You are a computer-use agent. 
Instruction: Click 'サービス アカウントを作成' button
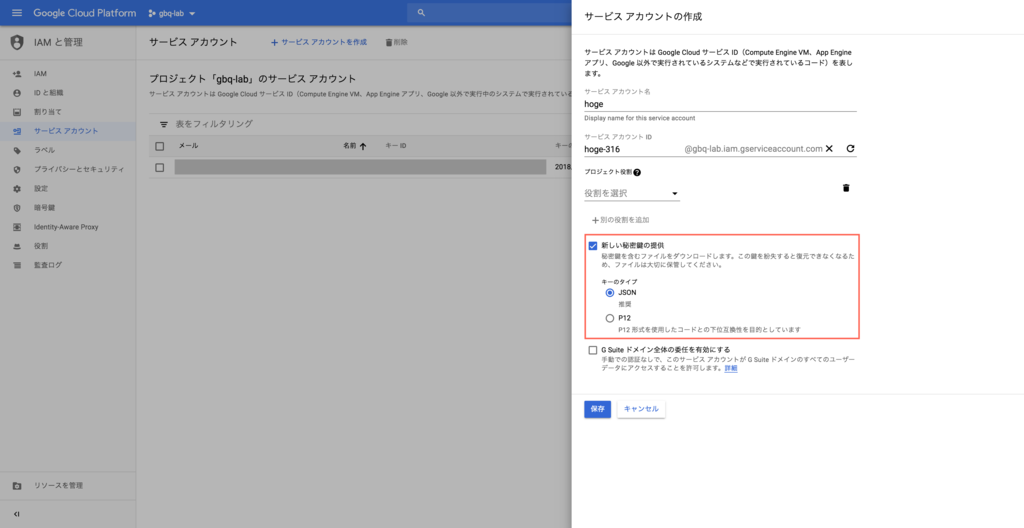(x=319, y=42)
